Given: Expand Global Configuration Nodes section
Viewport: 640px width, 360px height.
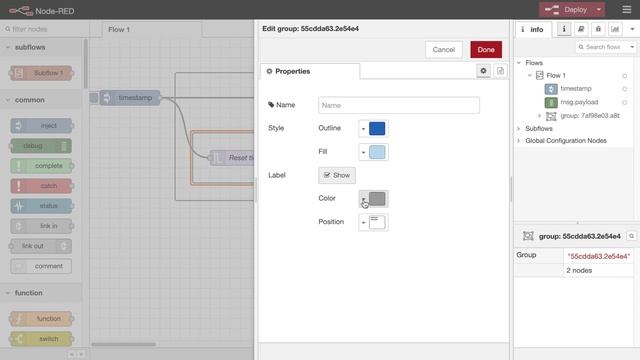Looking at the screenshot, I should [519, 141].
